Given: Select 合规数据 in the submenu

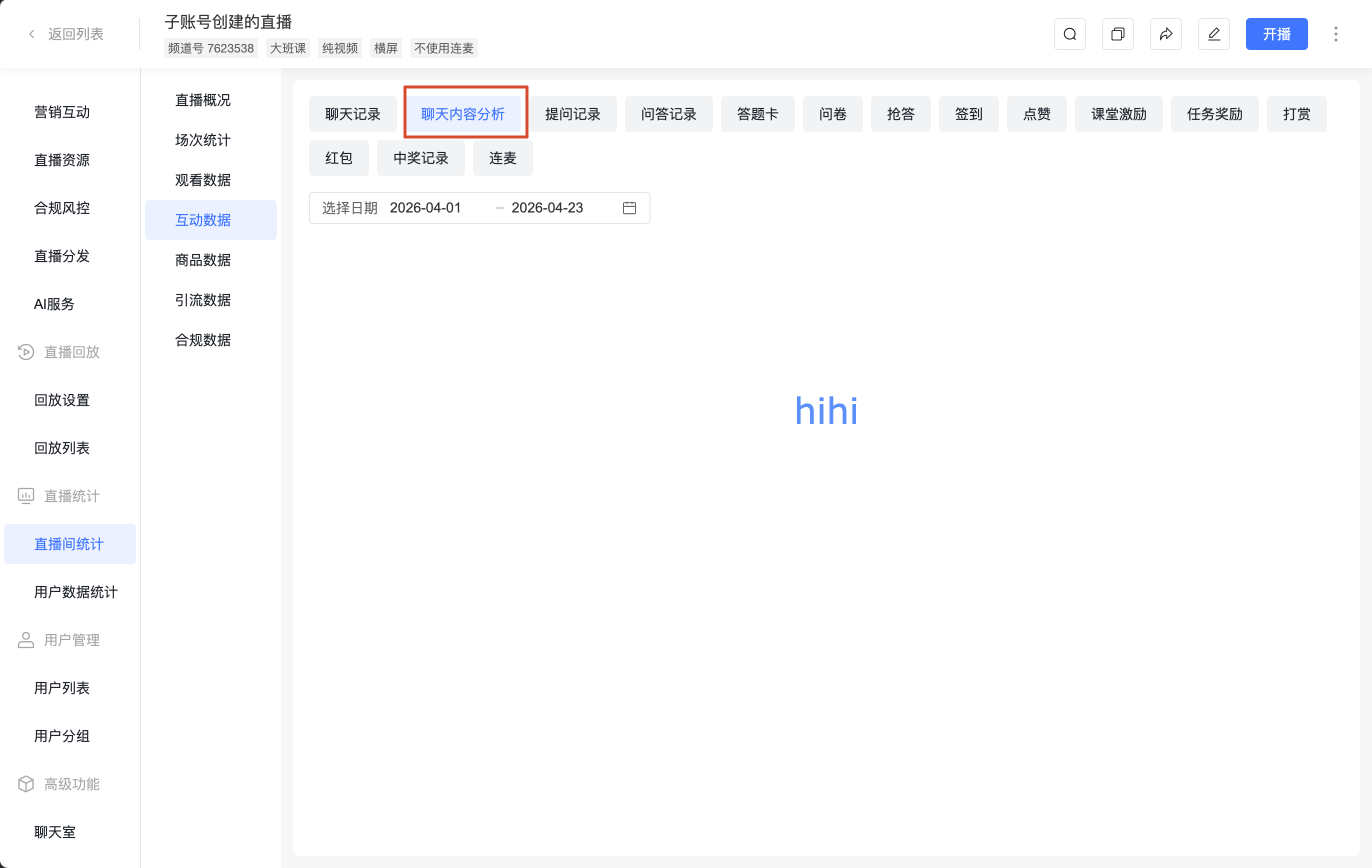Looking at the screenshot, I should [x=203, y=340].
